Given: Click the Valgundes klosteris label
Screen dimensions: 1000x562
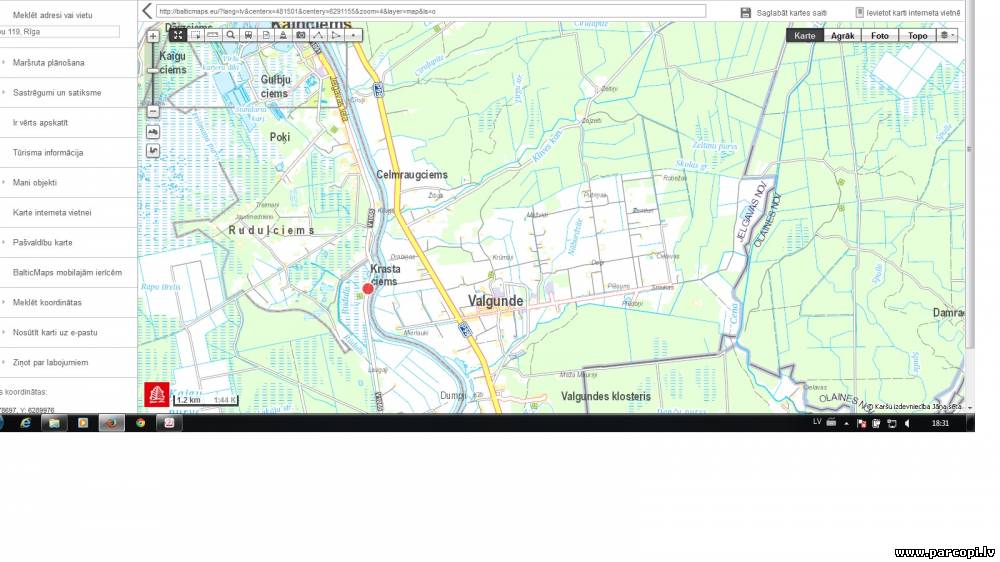Looking at the screenshot, I should tap(606, 396).
